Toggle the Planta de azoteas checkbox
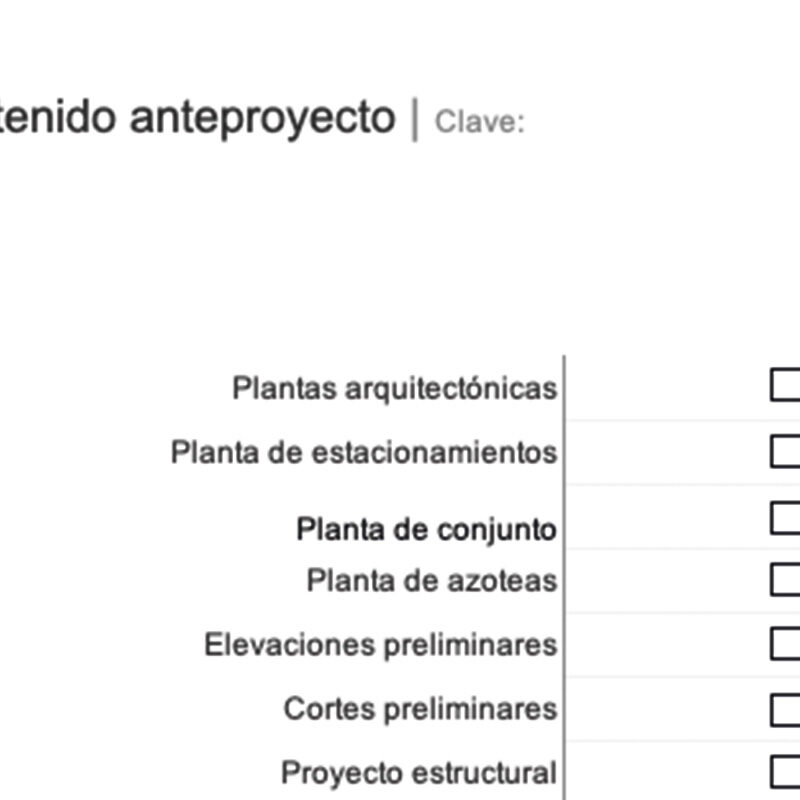 pos(786,580)
